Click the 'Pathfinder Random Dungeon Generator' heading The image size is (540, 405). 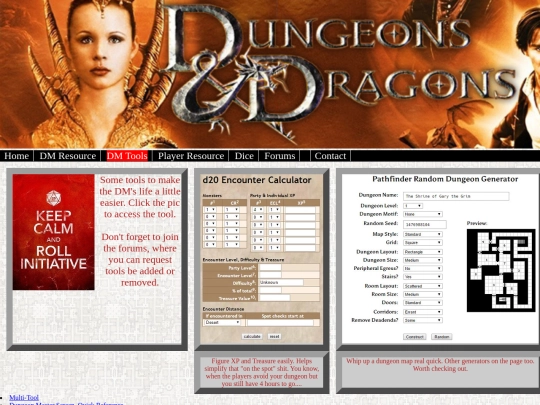point(445,179)
